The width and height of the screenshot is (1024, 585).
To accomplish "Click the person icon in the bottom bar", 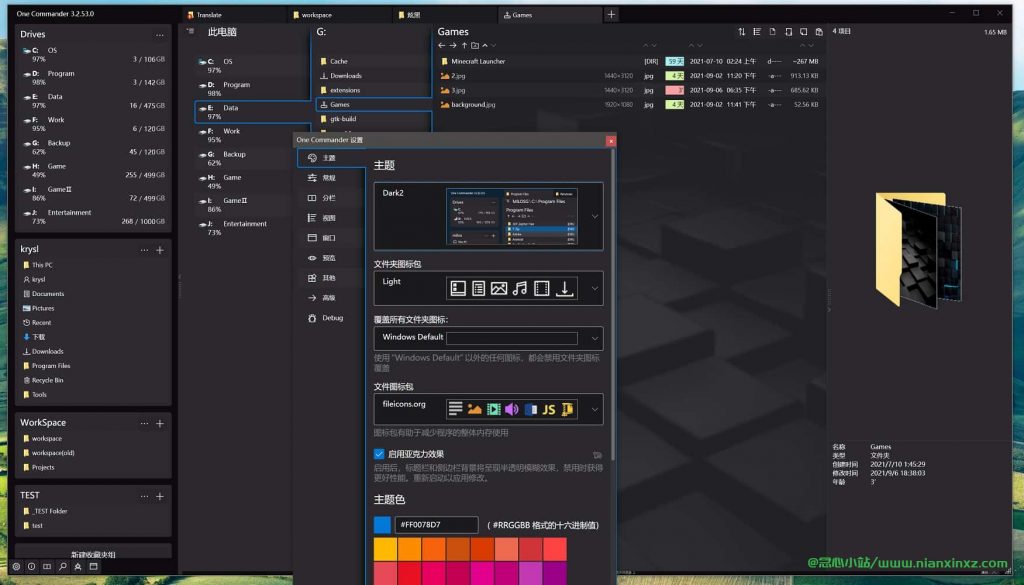I will pyautogui.click(x=78, y=567).
